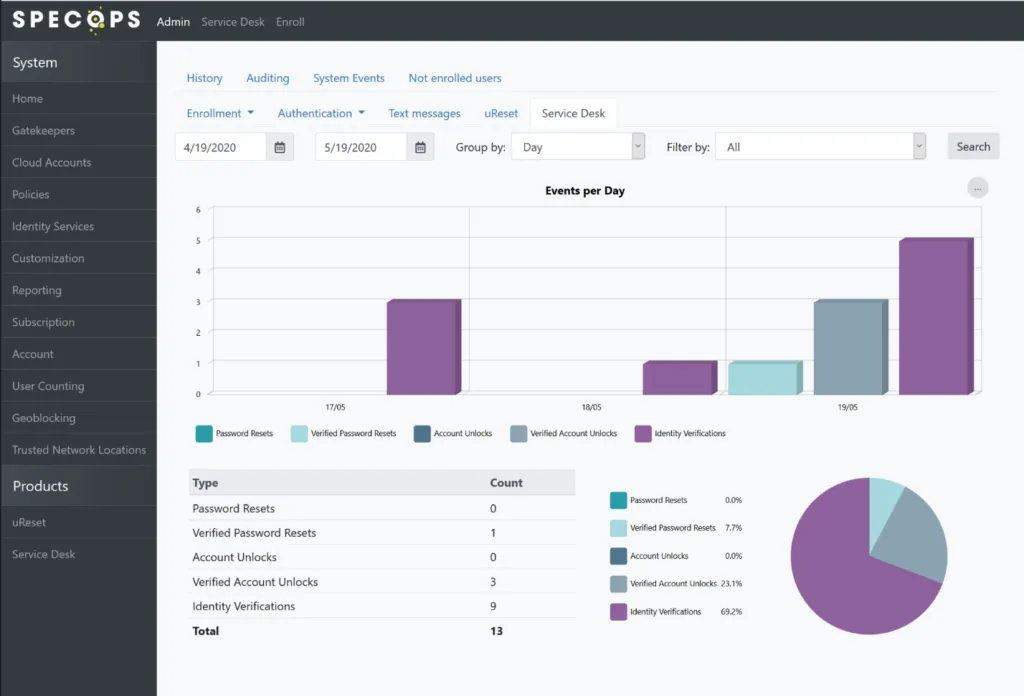Open Account in the sidebar

click(x=78, y=355)
